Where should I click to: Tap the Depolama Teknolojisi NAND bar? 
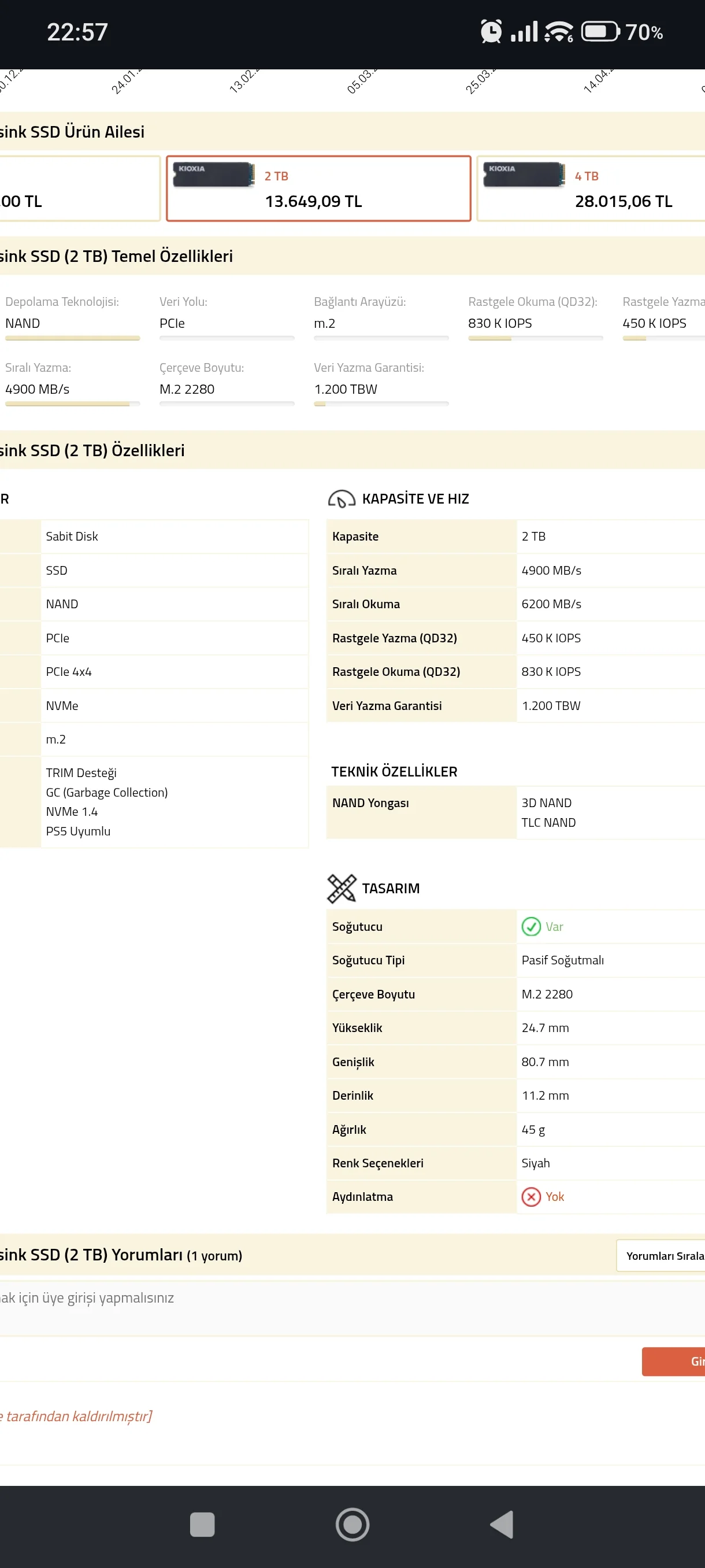click(x=72, y=338)
